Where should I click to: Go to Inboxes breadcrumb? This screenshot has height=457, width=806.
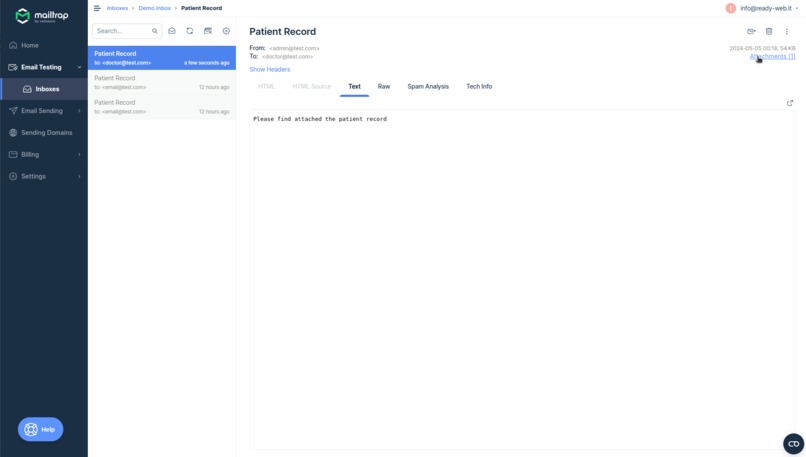(x=117, y=8)
